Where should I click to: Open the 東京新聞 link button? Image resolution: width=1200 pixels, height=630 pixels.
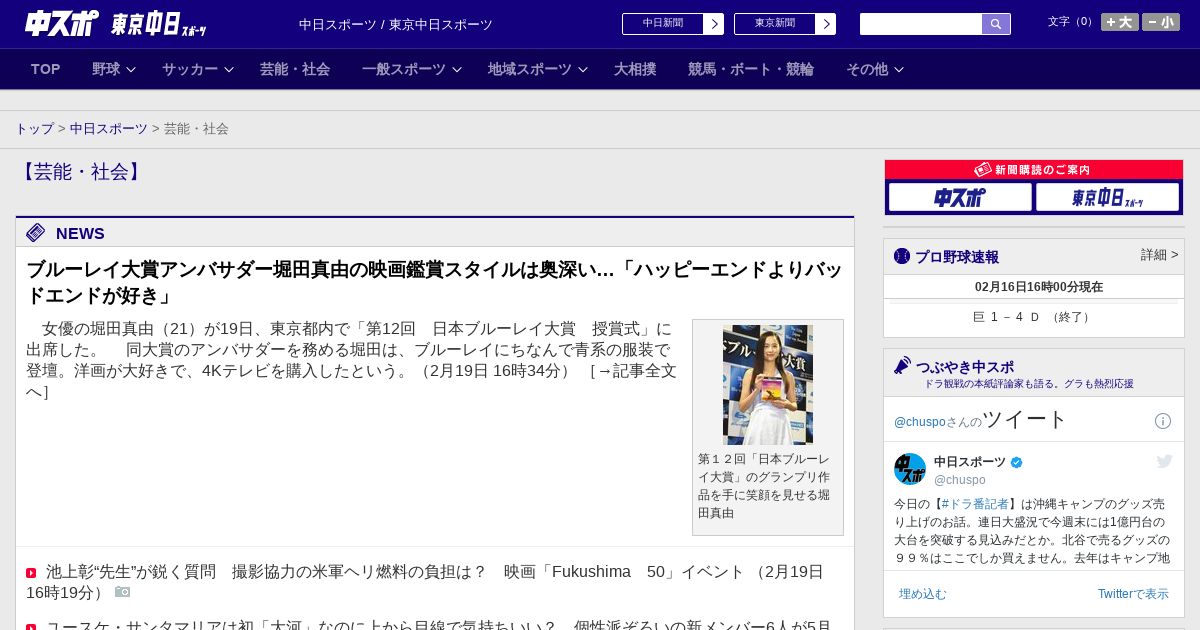click(775, 24)
